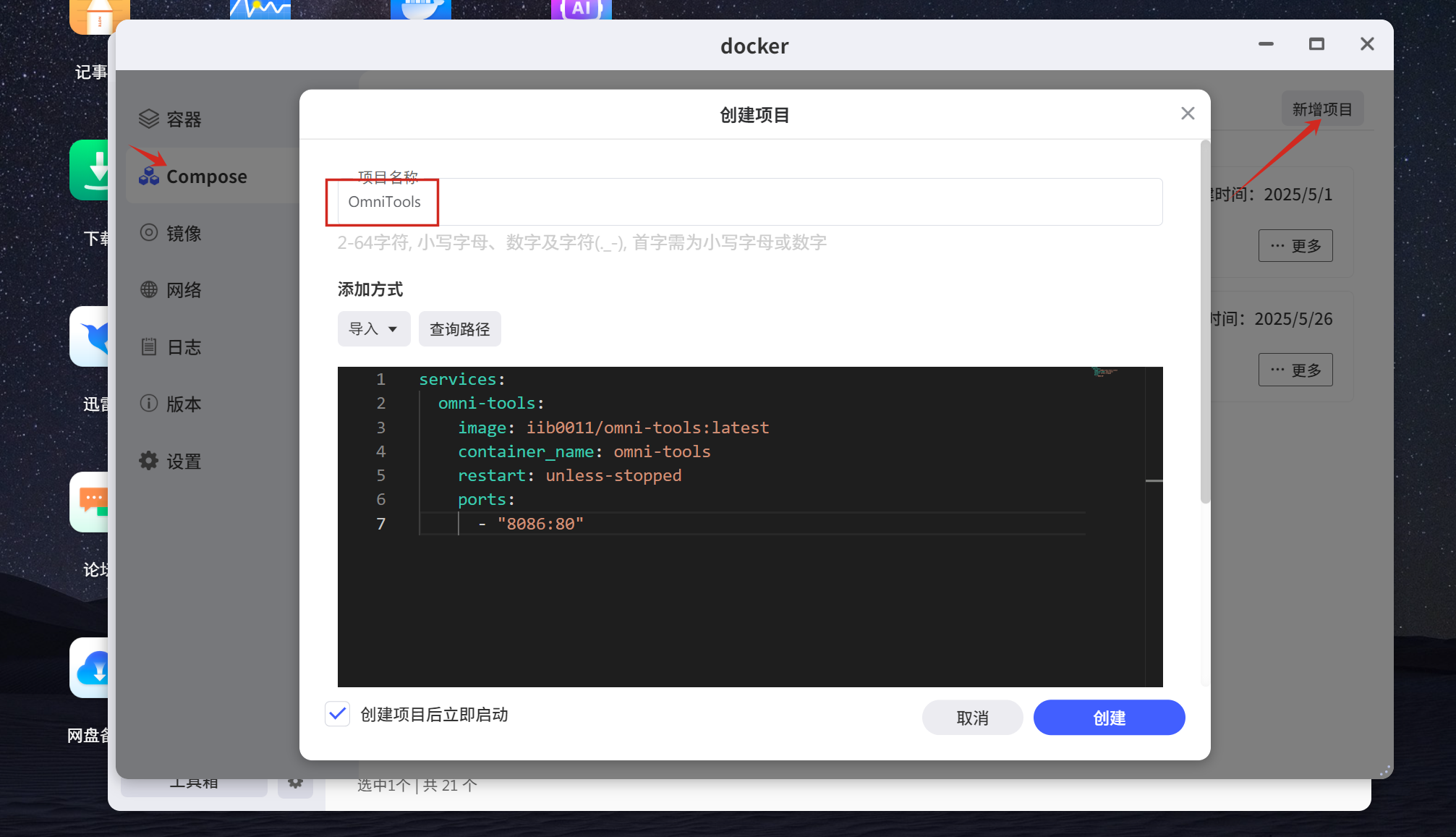Open the more menu for 2025/5/26 project
The width and height of the screenshot is (1456, 837).
(x=1295, y=370)
